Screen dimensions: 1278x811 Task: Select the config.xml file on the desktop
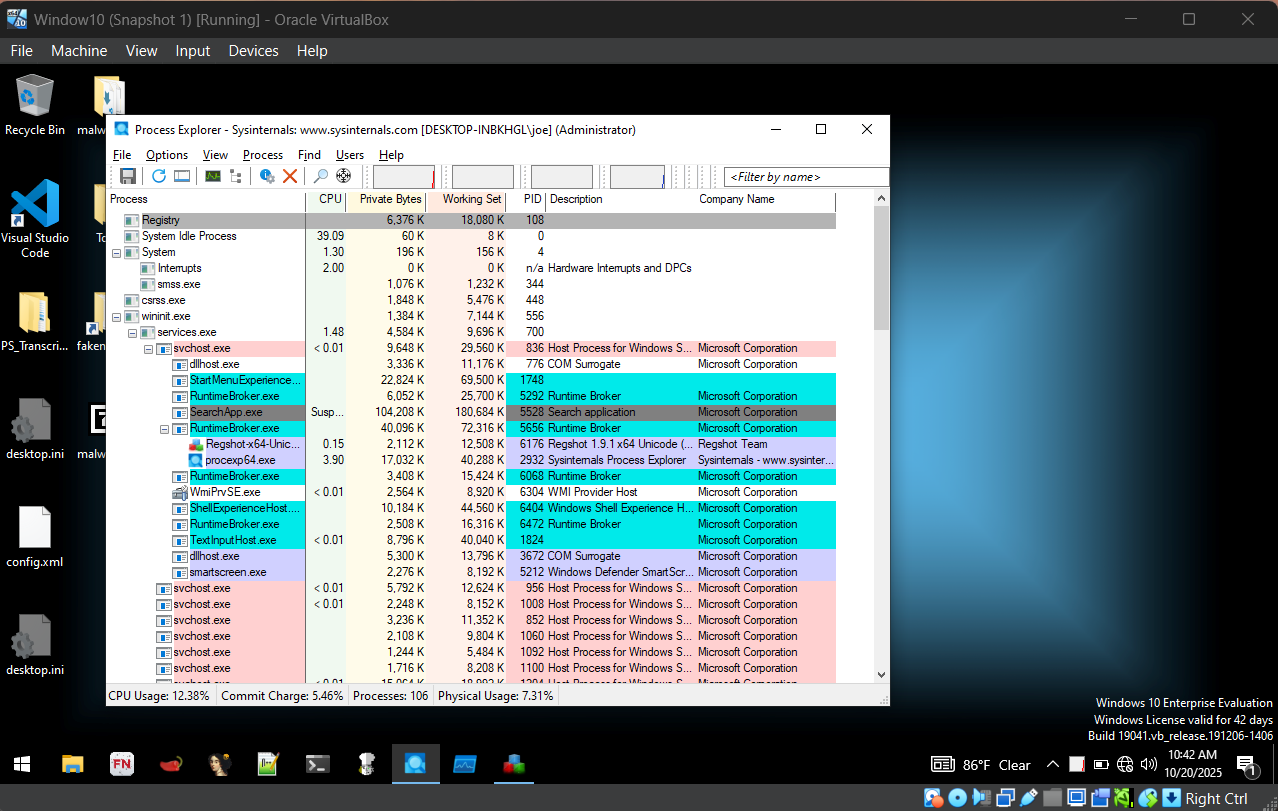point(35,538)
